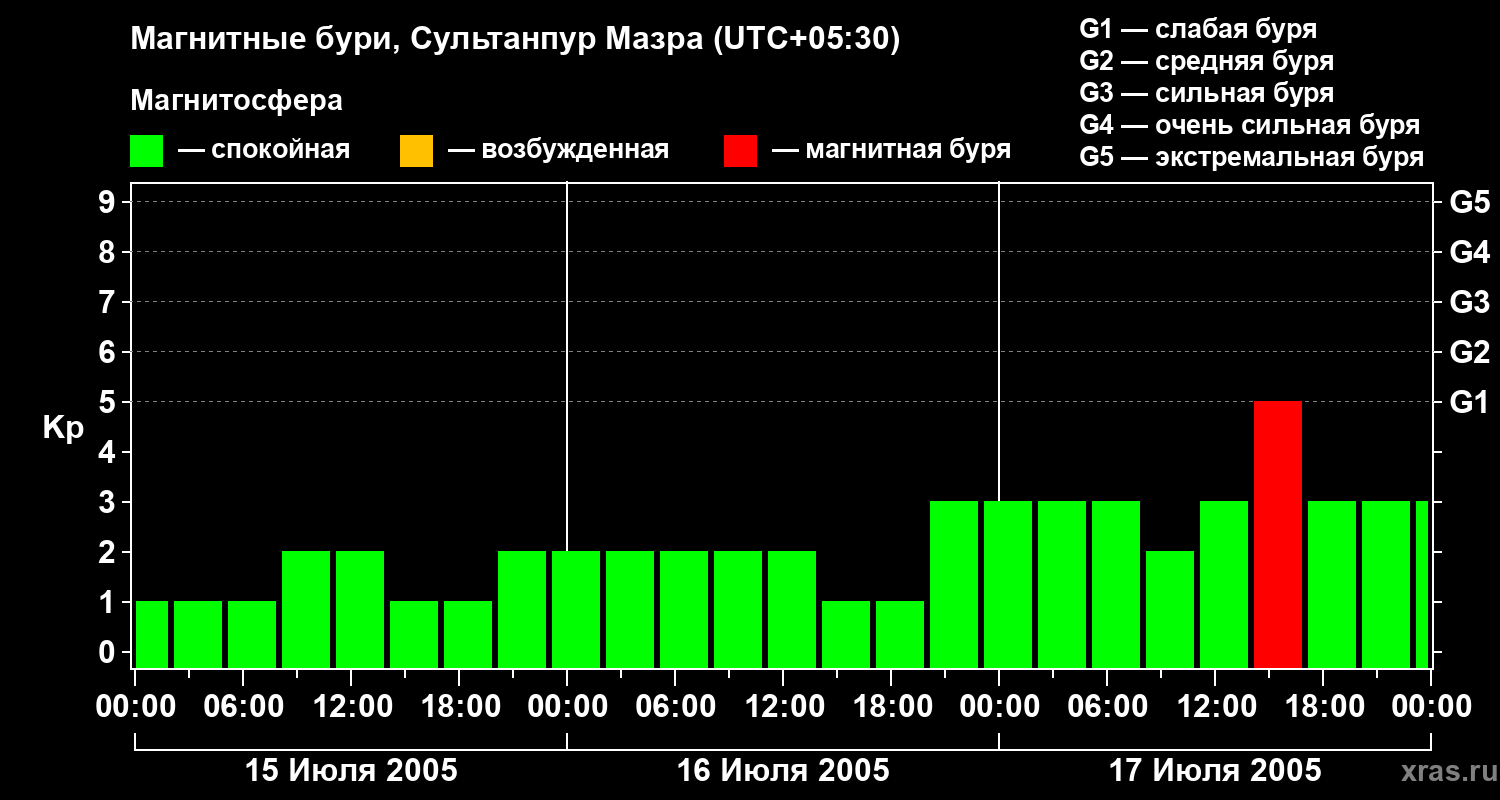Screen dimensions: 1500x800
Task: Click the 12:00 time label above 15 Июля
Action: pyautogui.click(x=351, y=707)
